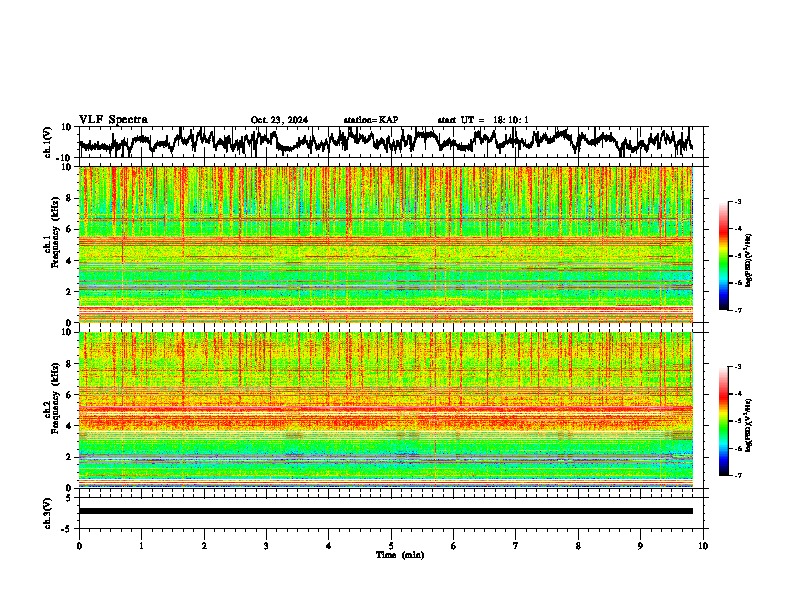Click the "8" frequency tick of ch.1 spectrogram
792x612 pixels.
coord(69,198)
